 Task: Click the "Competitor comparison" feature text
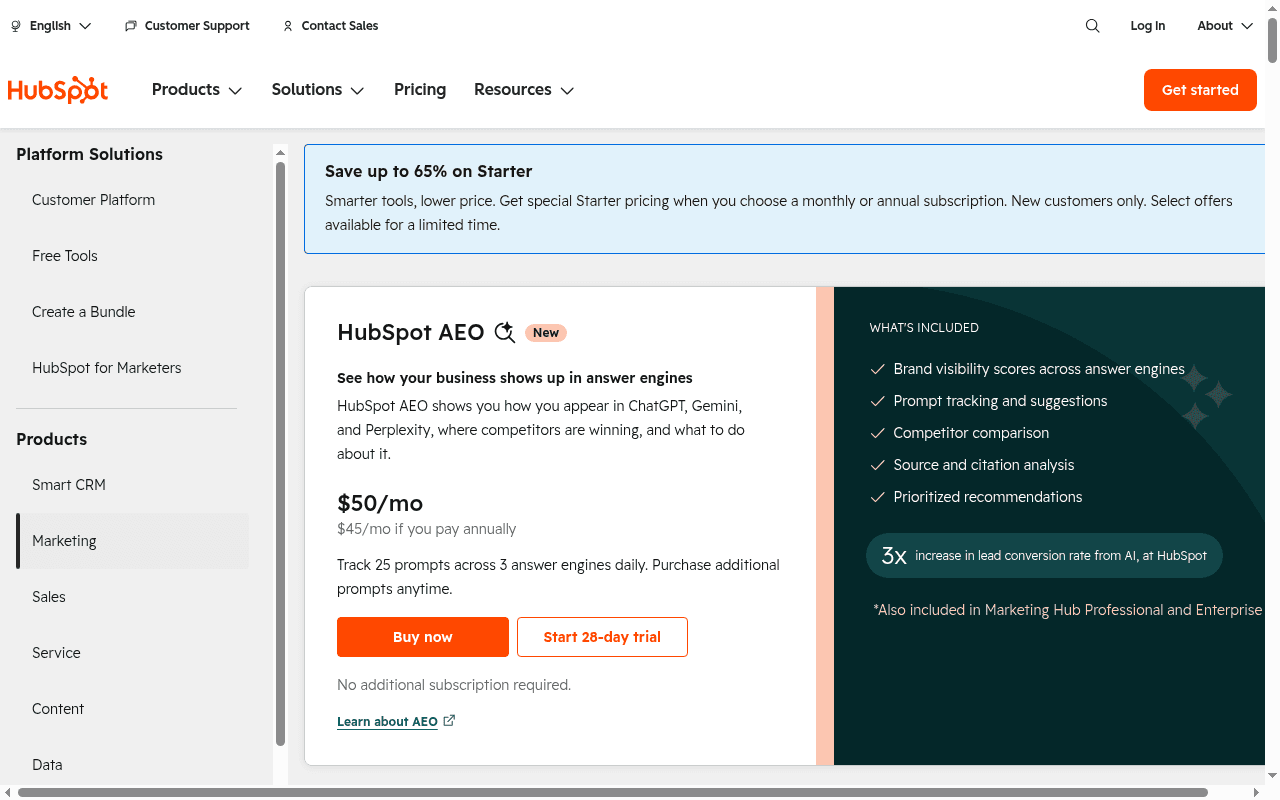tap(971, 433)
